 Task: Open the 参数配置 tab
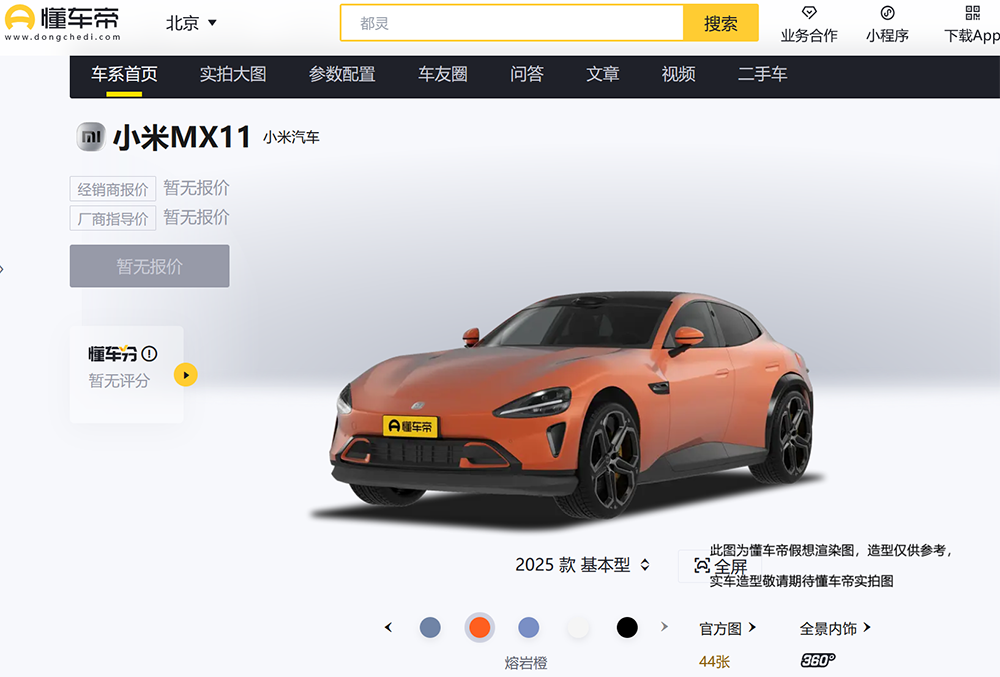click(x=342, y=74)
